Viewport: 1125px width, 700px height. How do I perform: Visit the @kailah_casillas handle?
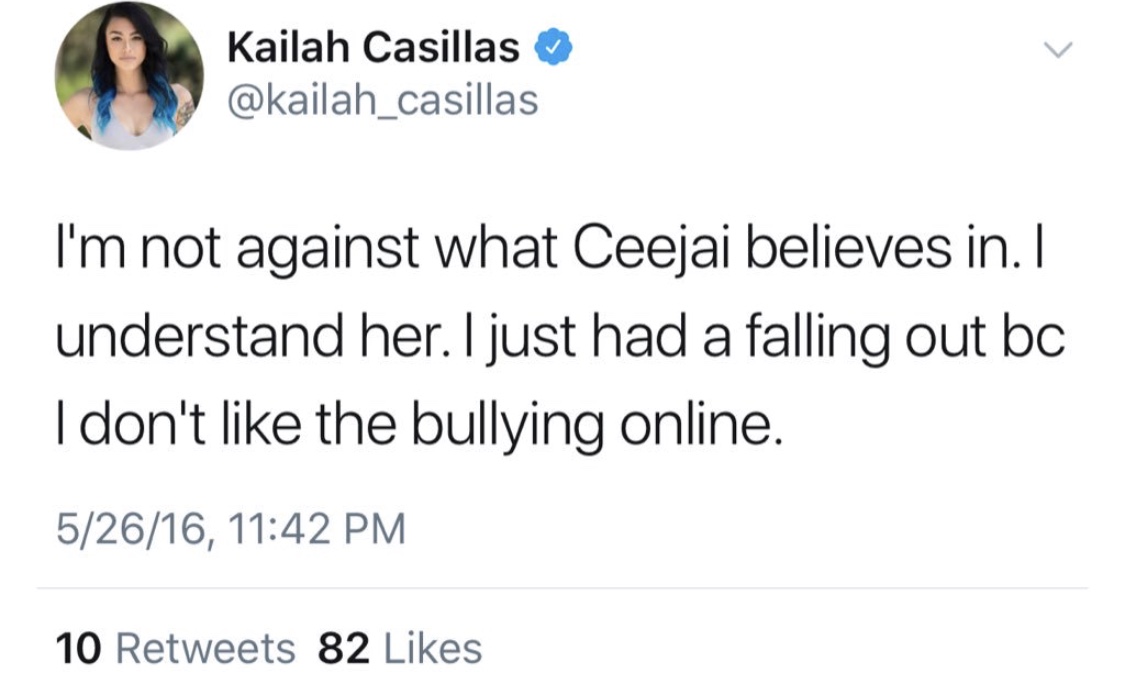[382, 100]
